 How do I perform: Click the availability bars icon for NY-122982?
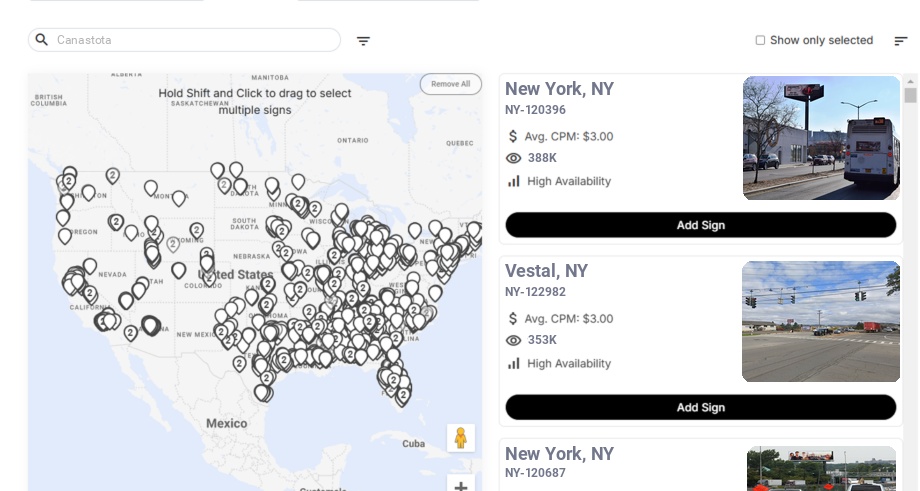click(513, 363)
